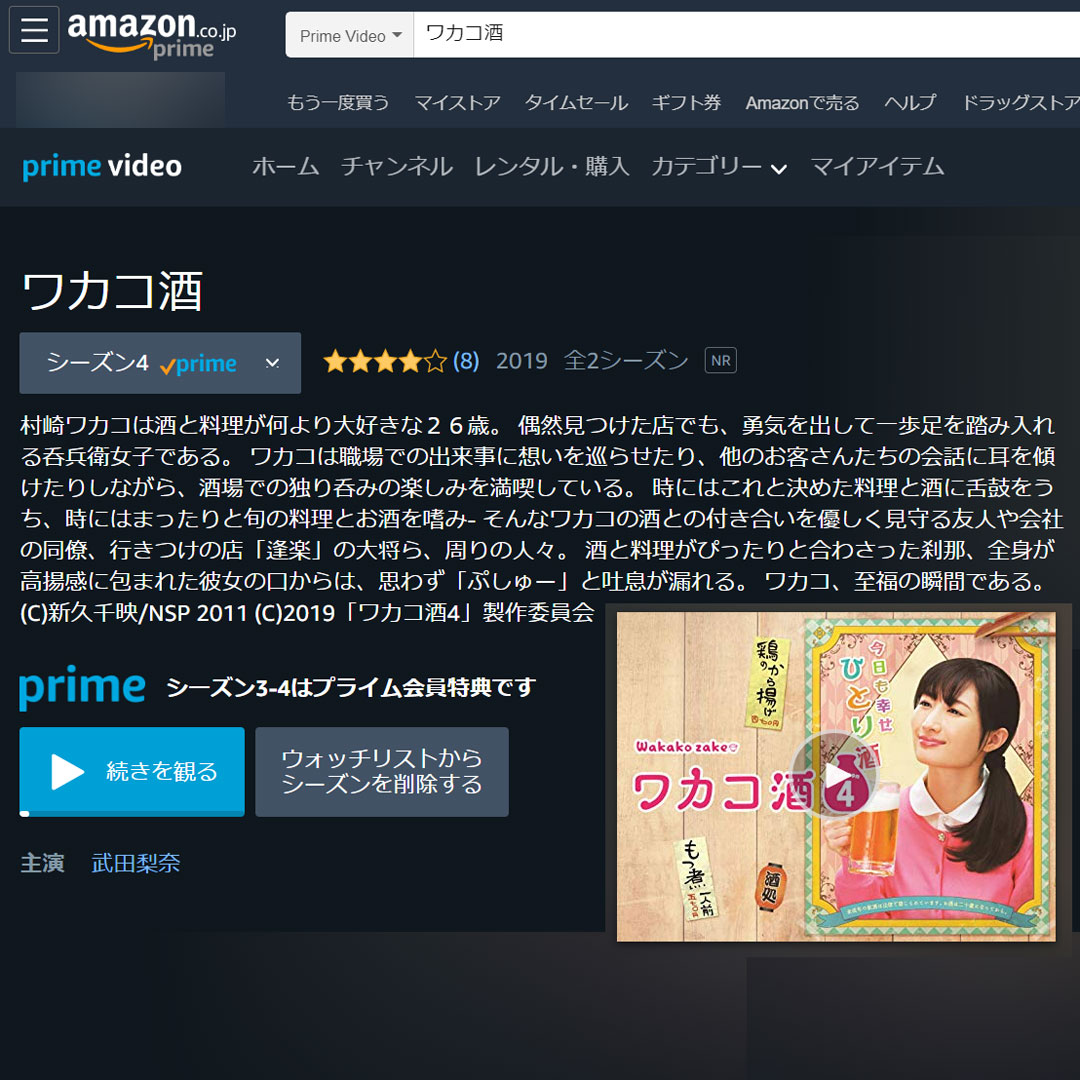
Task: Open the 武田梨奈 actor link
Action: [136, 863]
